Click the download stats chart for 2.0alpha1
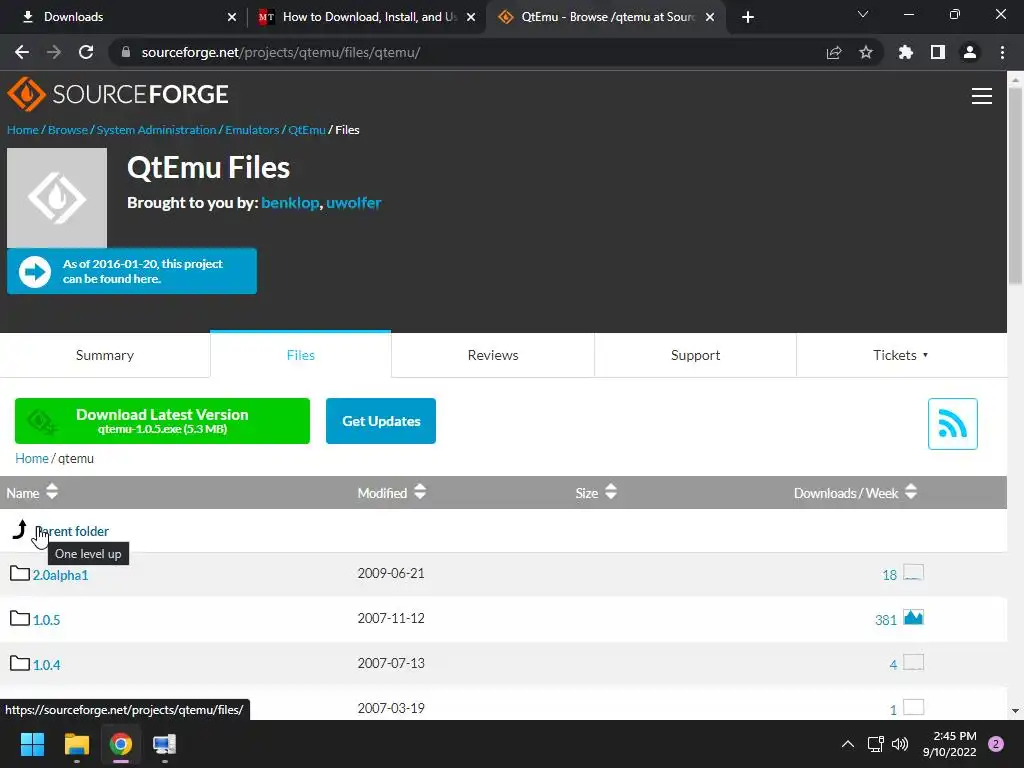 coord(913,573)
